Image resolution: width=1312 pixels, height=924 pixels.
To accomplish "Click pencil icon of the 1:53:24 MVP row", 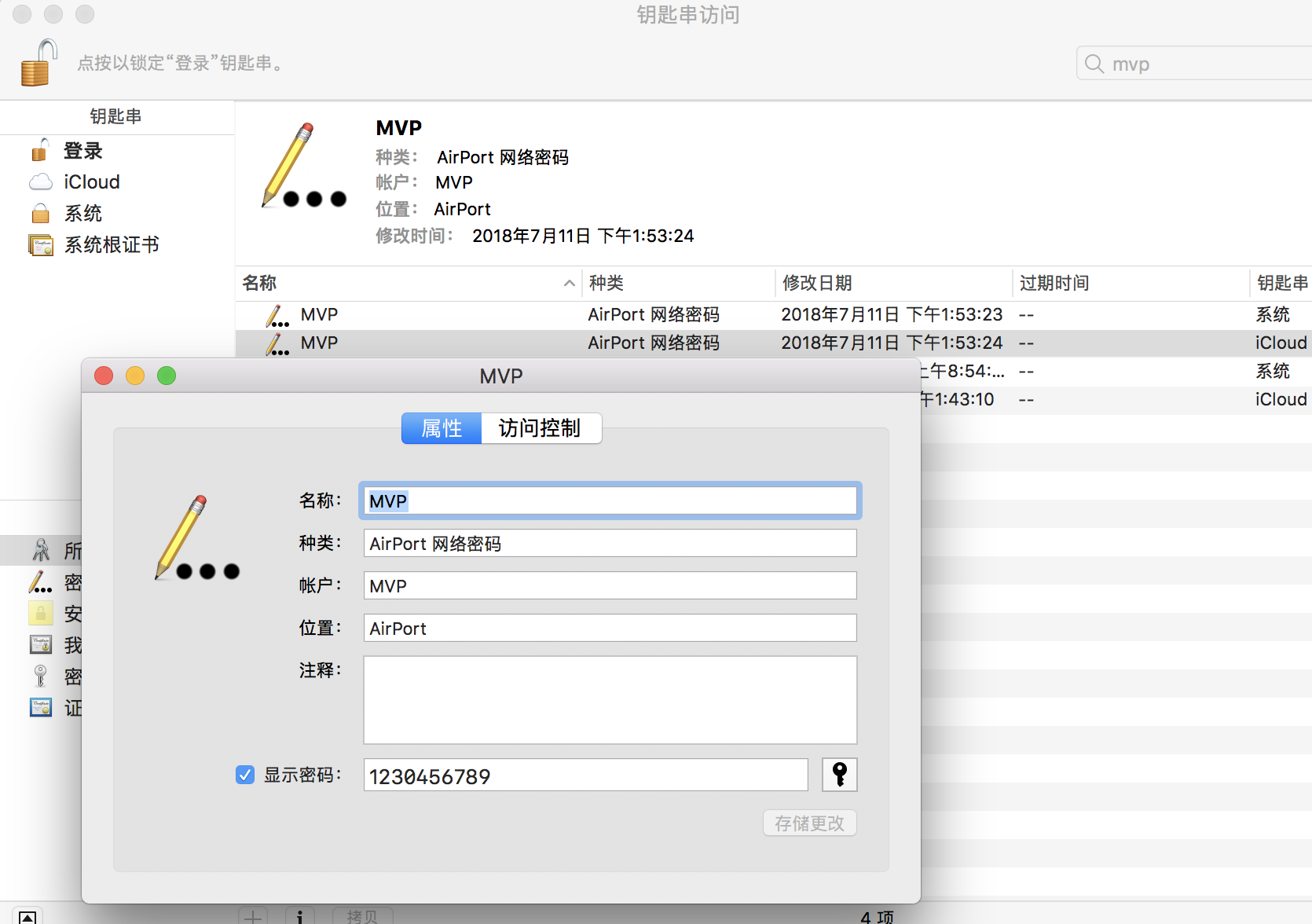I will tap(277, 344).
